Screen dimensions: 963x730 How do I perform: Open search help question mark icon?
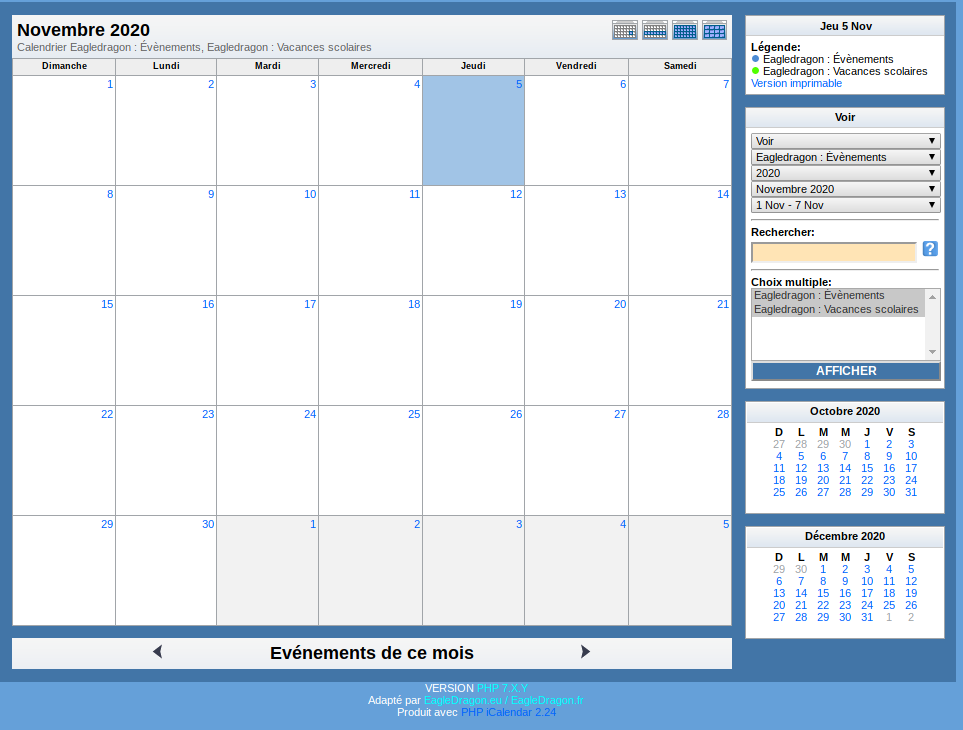point(930,249)
